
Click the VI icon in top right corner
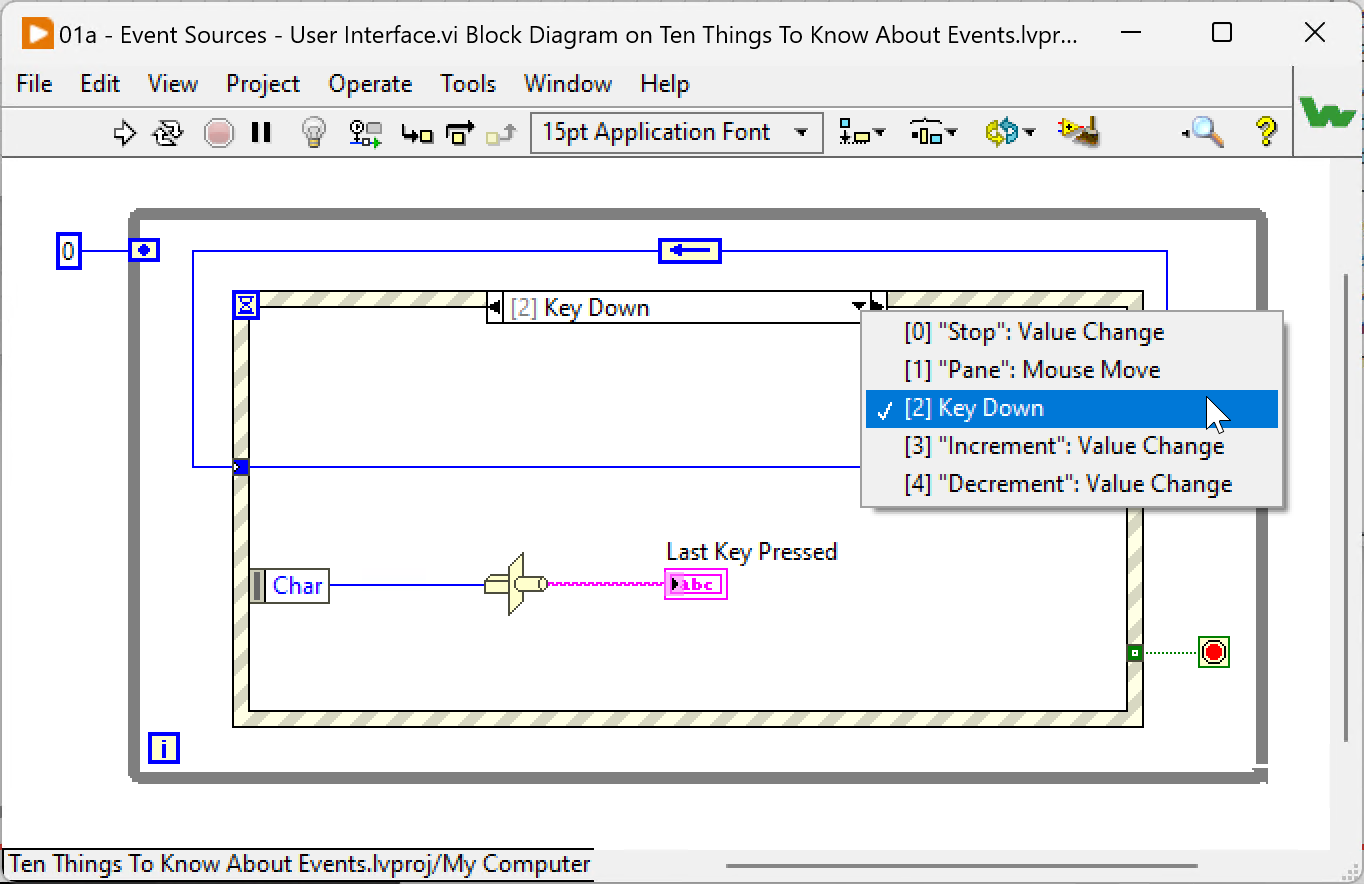click(1328, 112)
